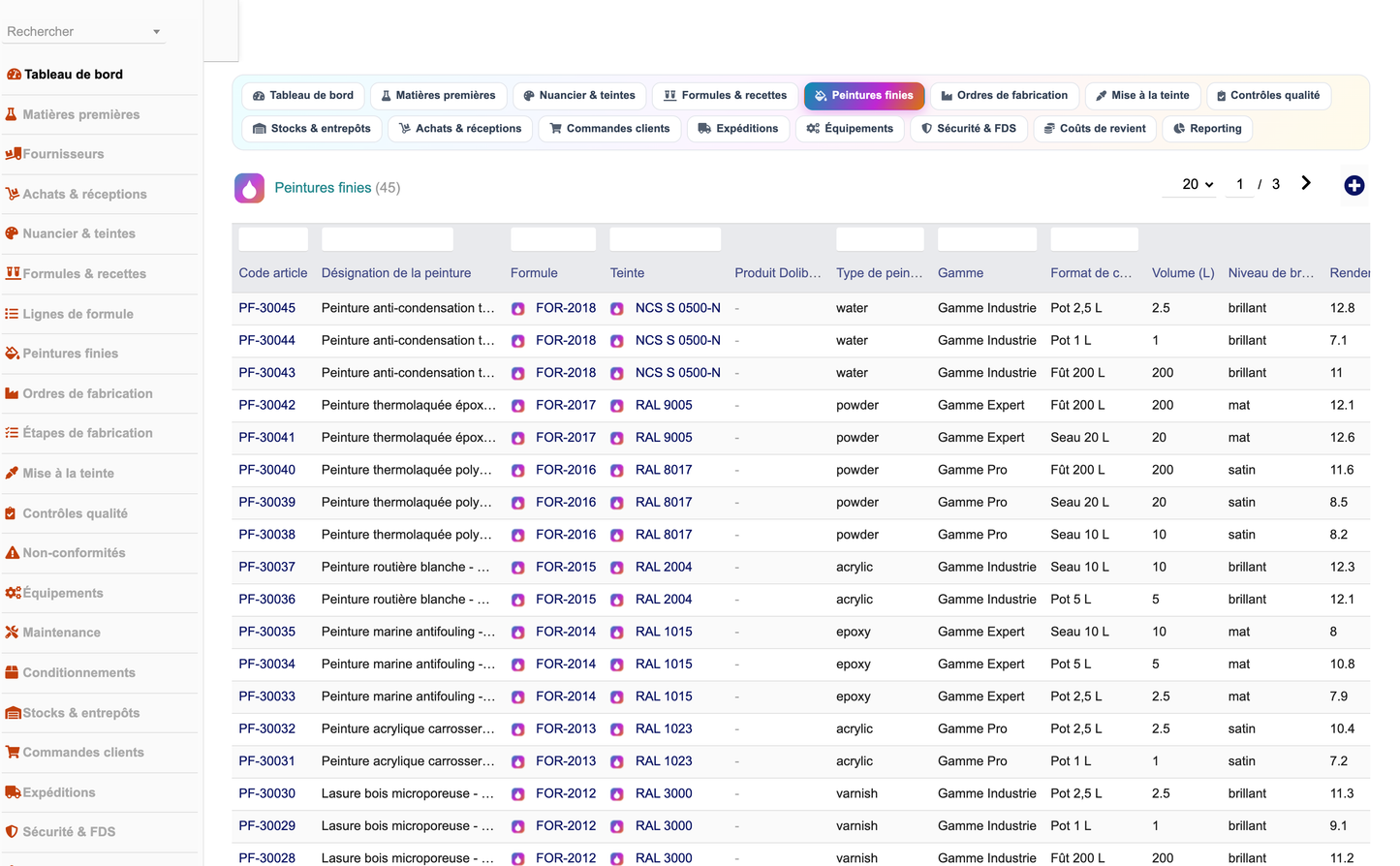Image resolution: width=1400 pixels, height=866 pixels.
Task: Open the Reporting tab
Action: tap(1207, 129)
